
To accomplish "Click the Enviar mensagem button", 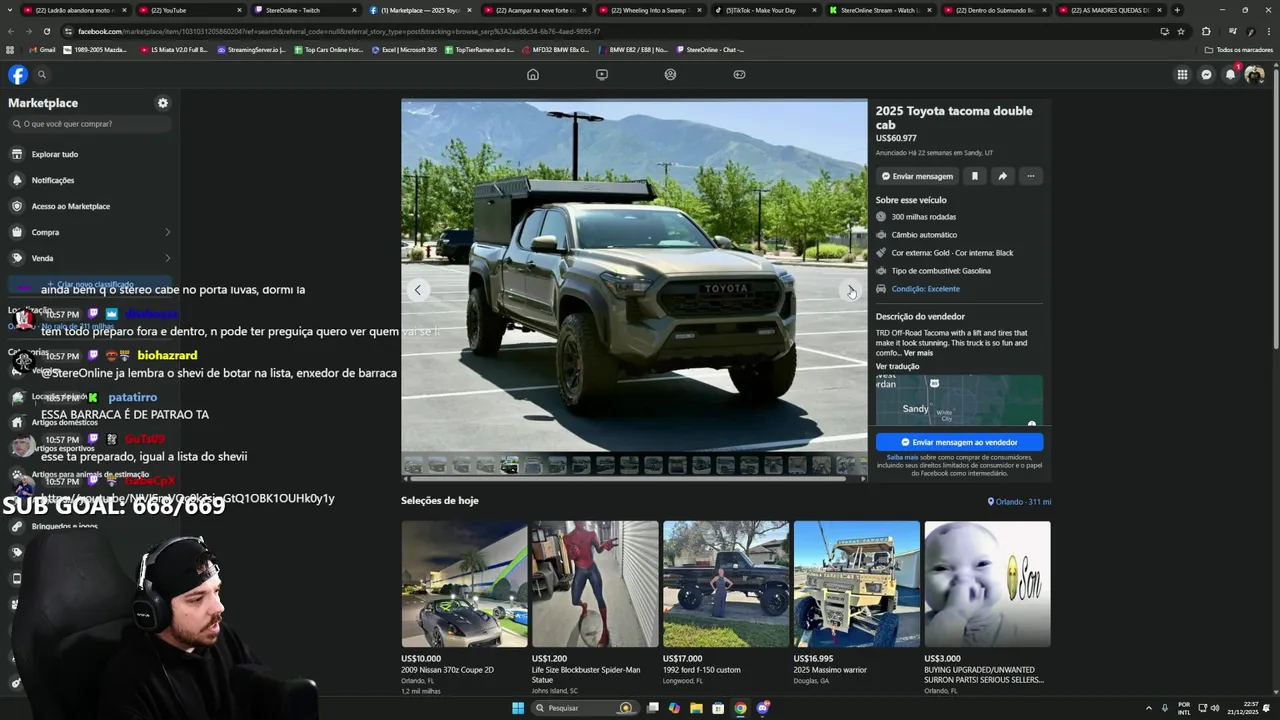I will (x=917, y=176).
